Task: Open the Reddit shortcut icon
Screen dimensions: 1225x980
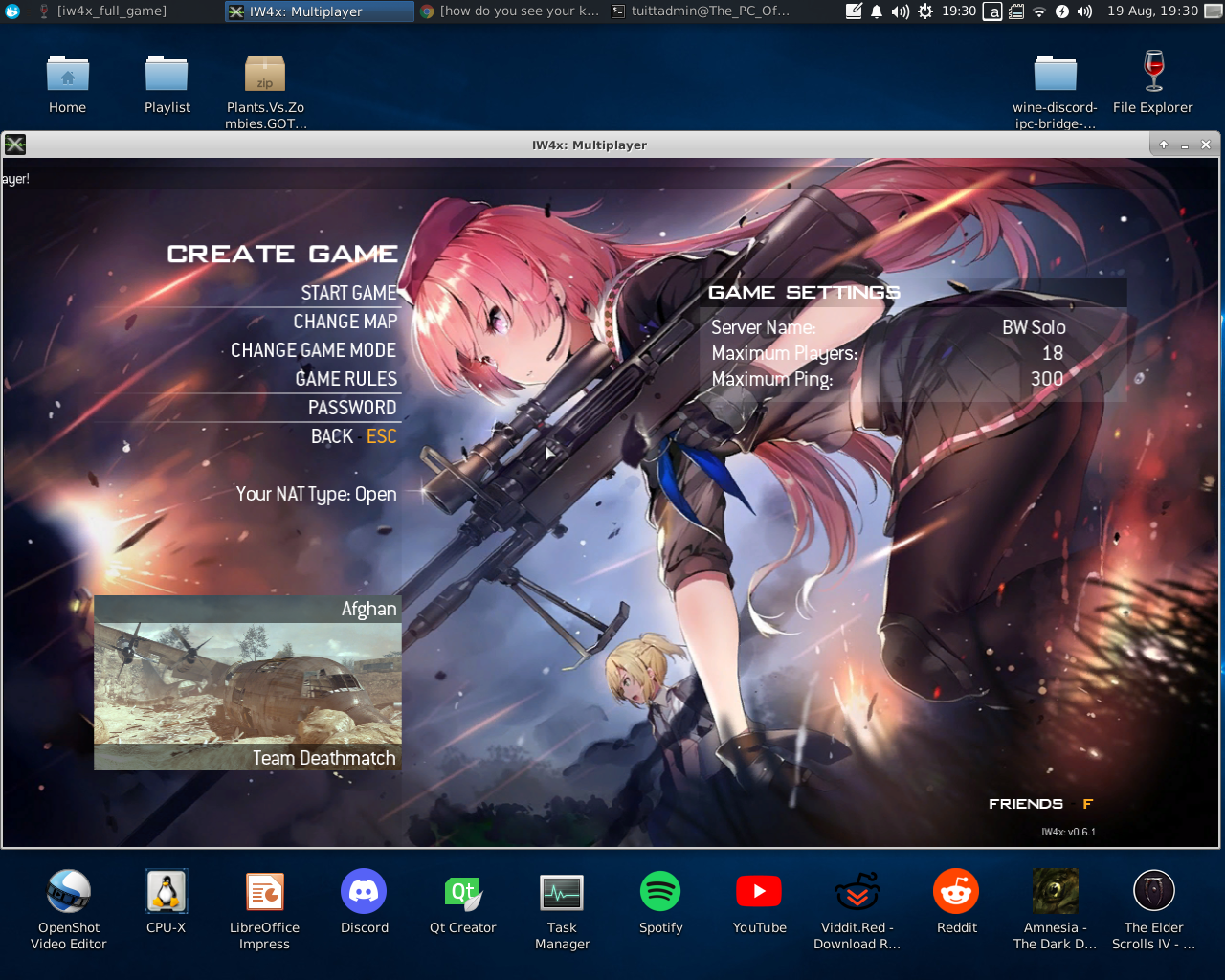Action: click(x=956, y=902)
